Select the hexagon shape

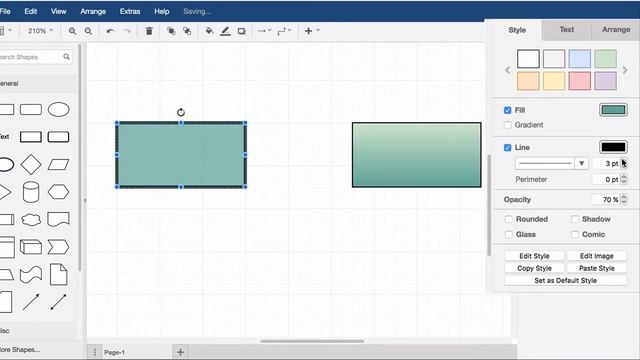click(58, 192)
